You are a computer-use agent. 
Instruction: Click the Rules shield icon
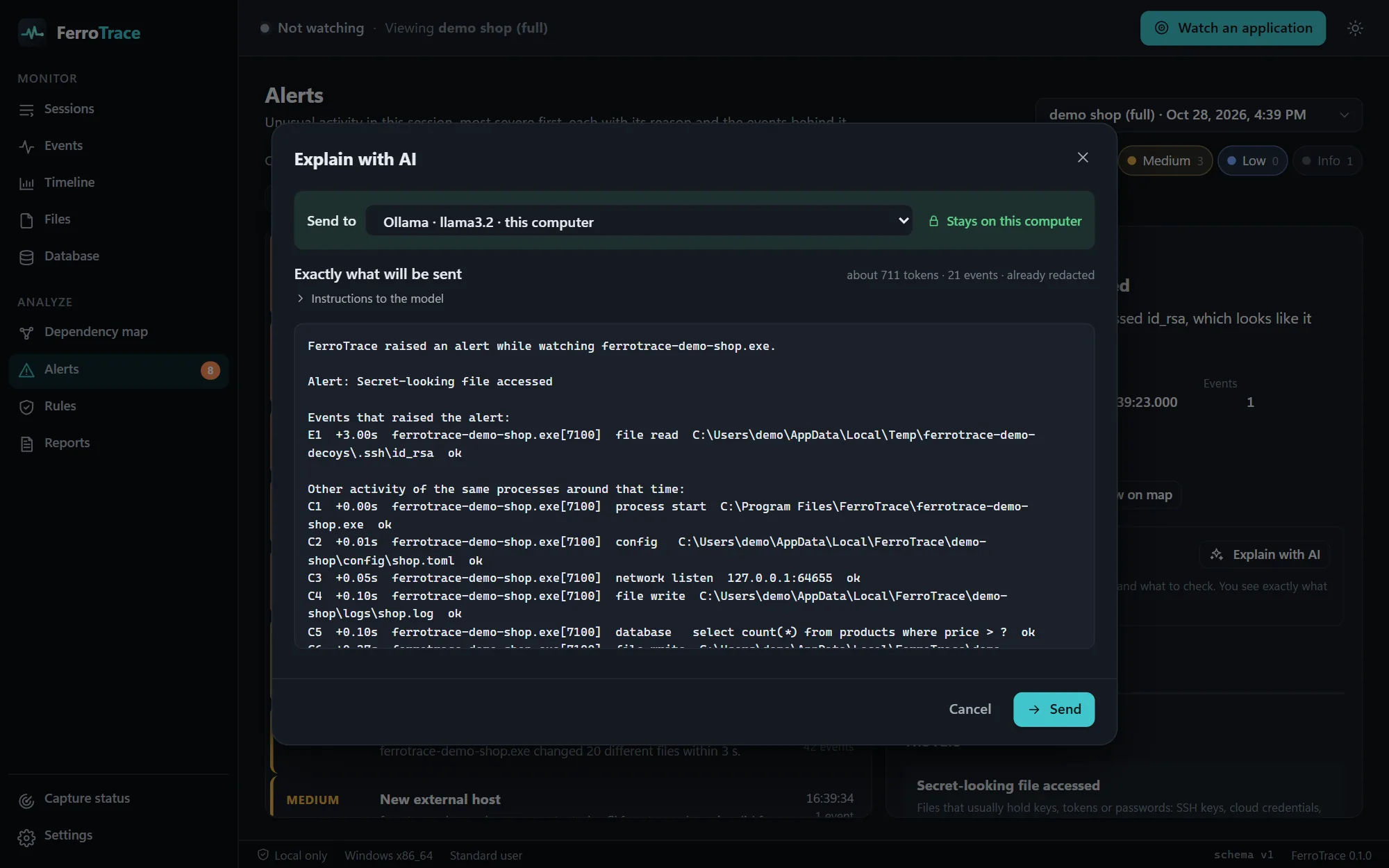click(26, 407)
